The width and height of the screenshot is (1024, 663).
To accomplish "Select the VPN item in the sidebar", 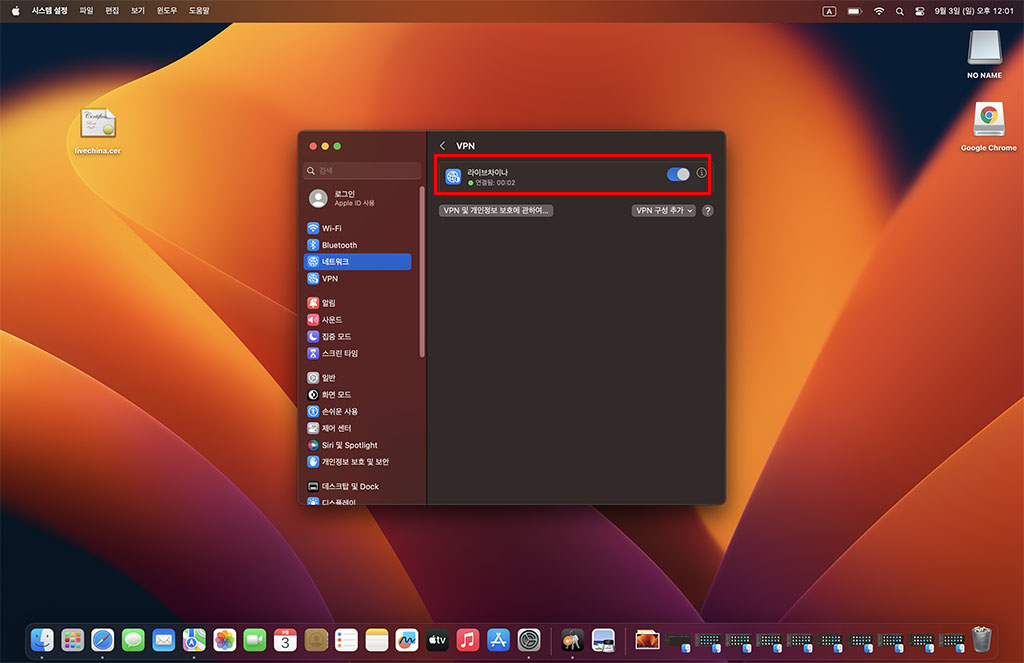I will (358, 278).
